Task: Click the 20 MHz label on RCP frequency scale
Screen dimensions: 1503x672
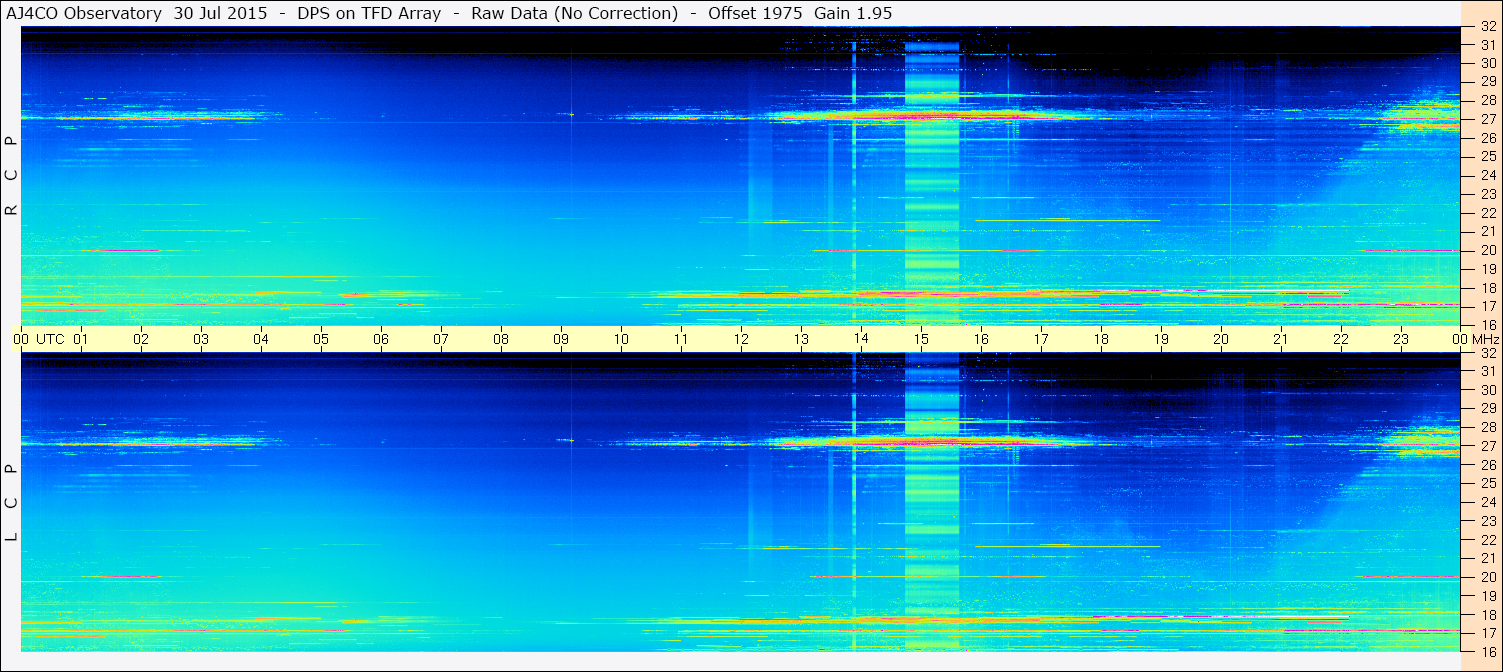Action: pos(1487,250)
